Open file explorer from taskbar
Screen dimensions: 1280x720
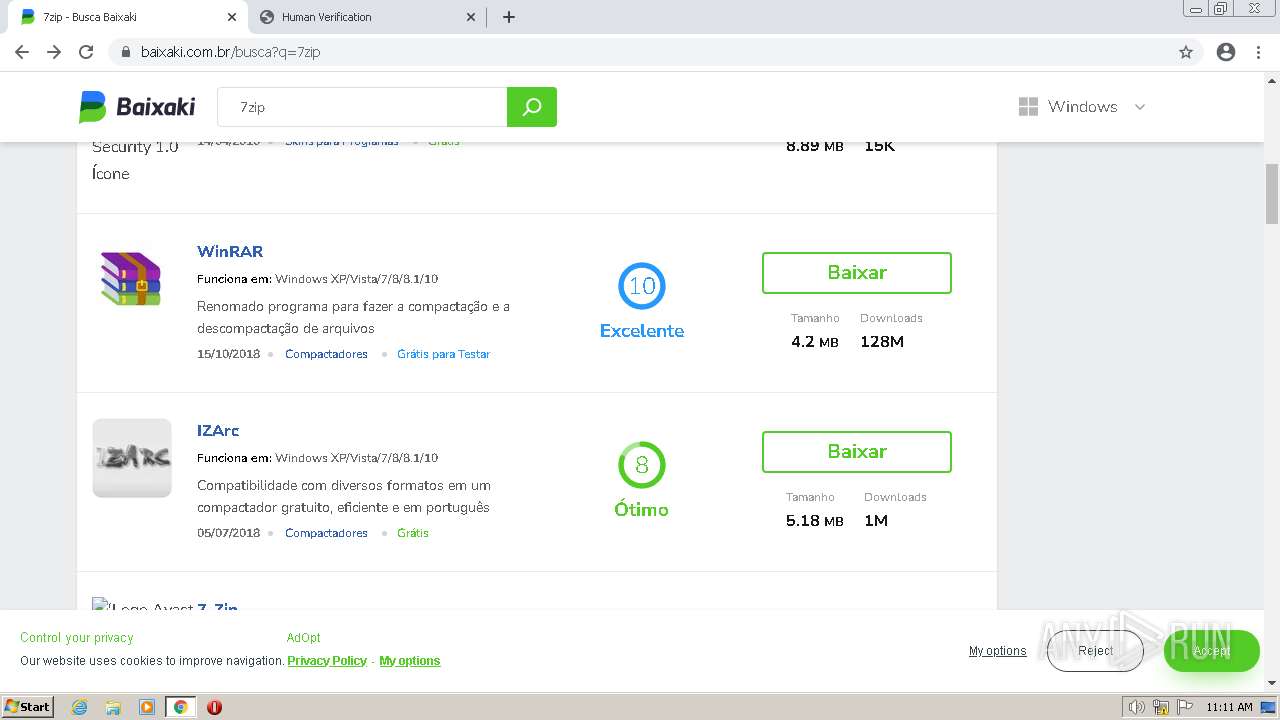(x=113, y=707)
